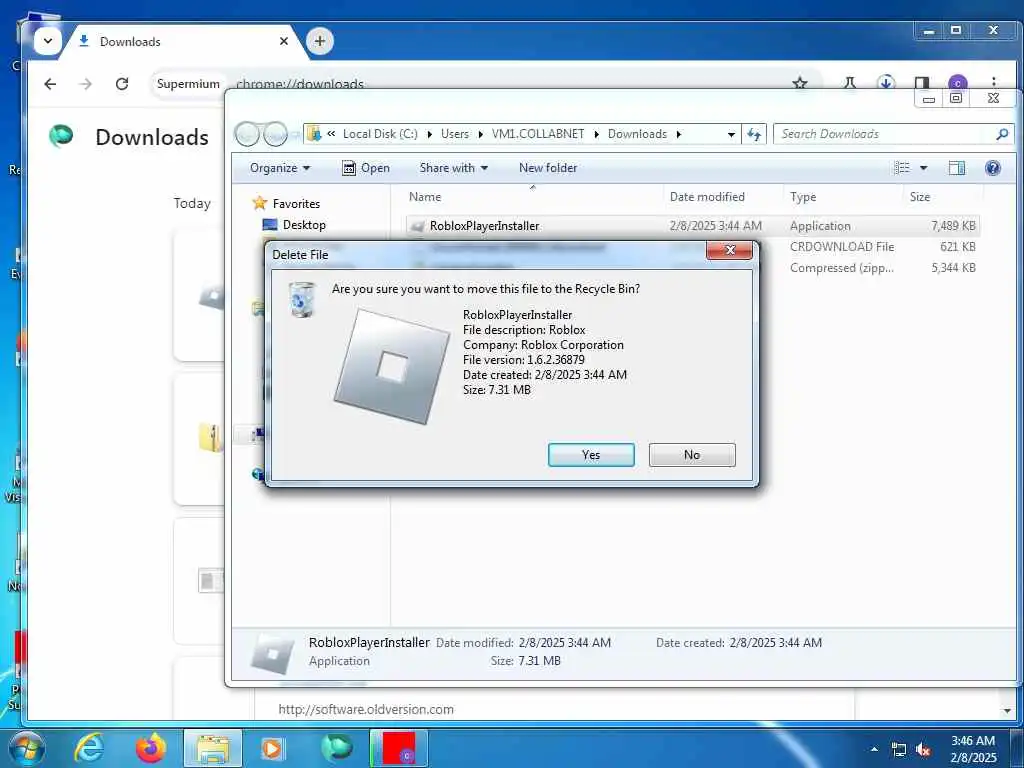
Task: Open the tab search dropdown in browser
Action: 48,41
